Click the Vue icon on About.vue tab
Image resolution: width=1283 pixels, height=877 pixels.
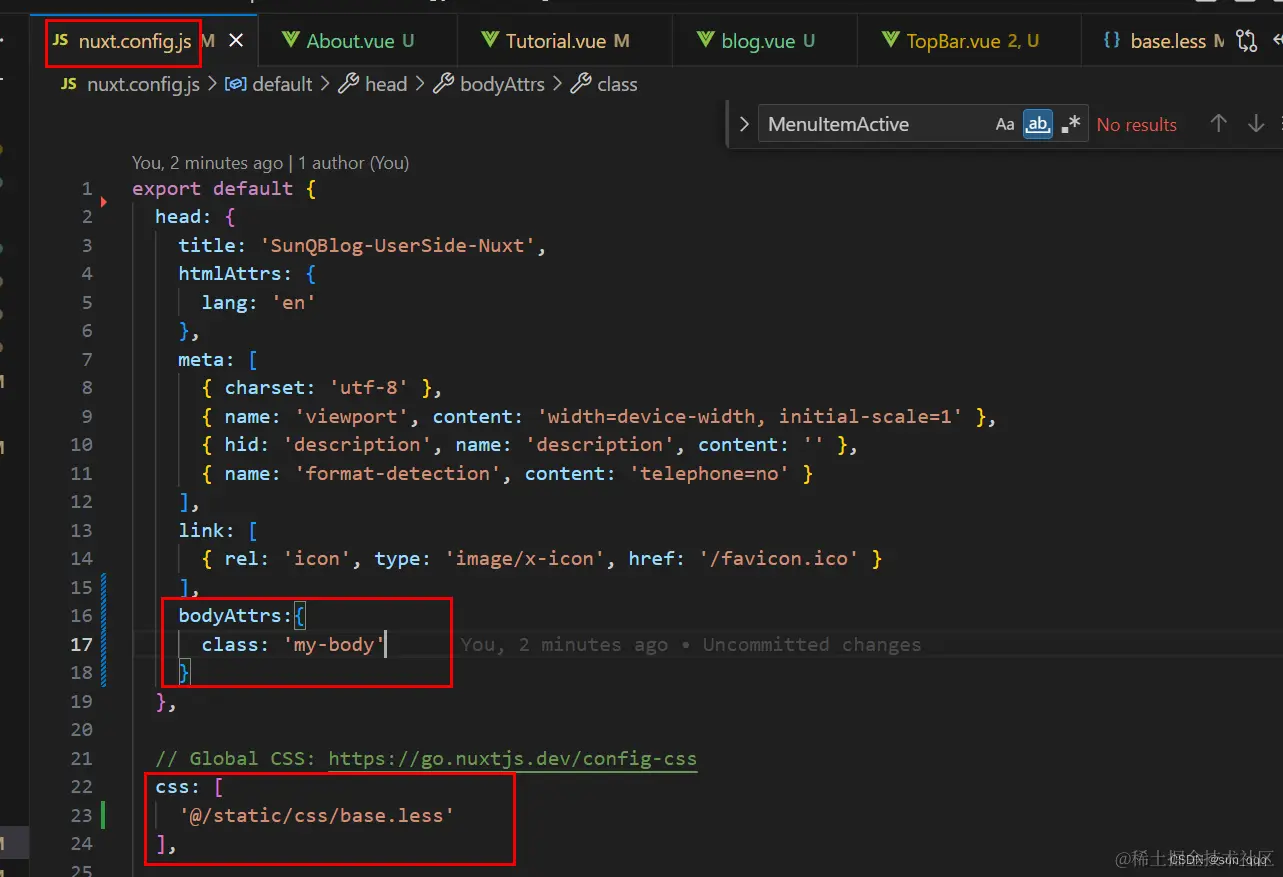pyautogui.click(x=291, y=41)
